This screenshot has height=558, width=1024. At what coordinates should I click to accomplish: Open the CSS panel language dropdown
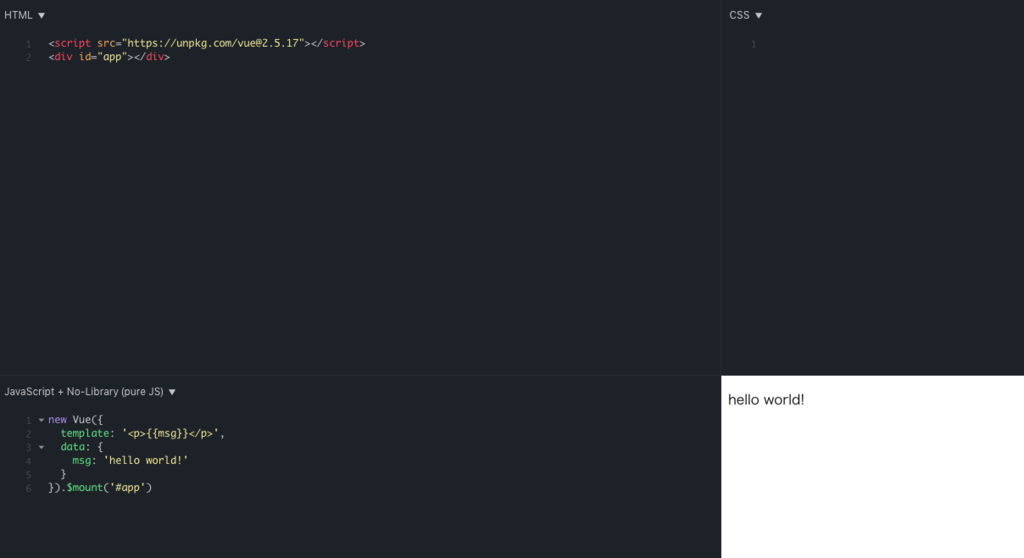[x=746, y=15]
